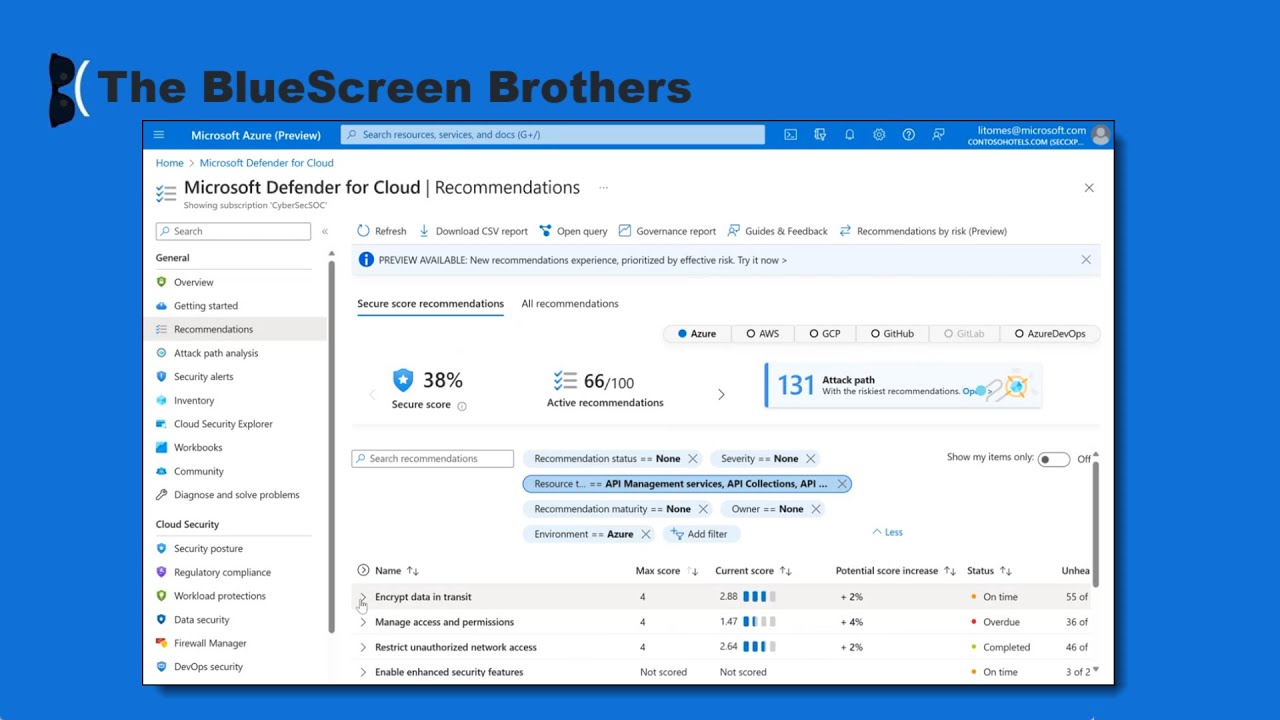
Task: Click the user account avatar
Action: [1101, 135]
